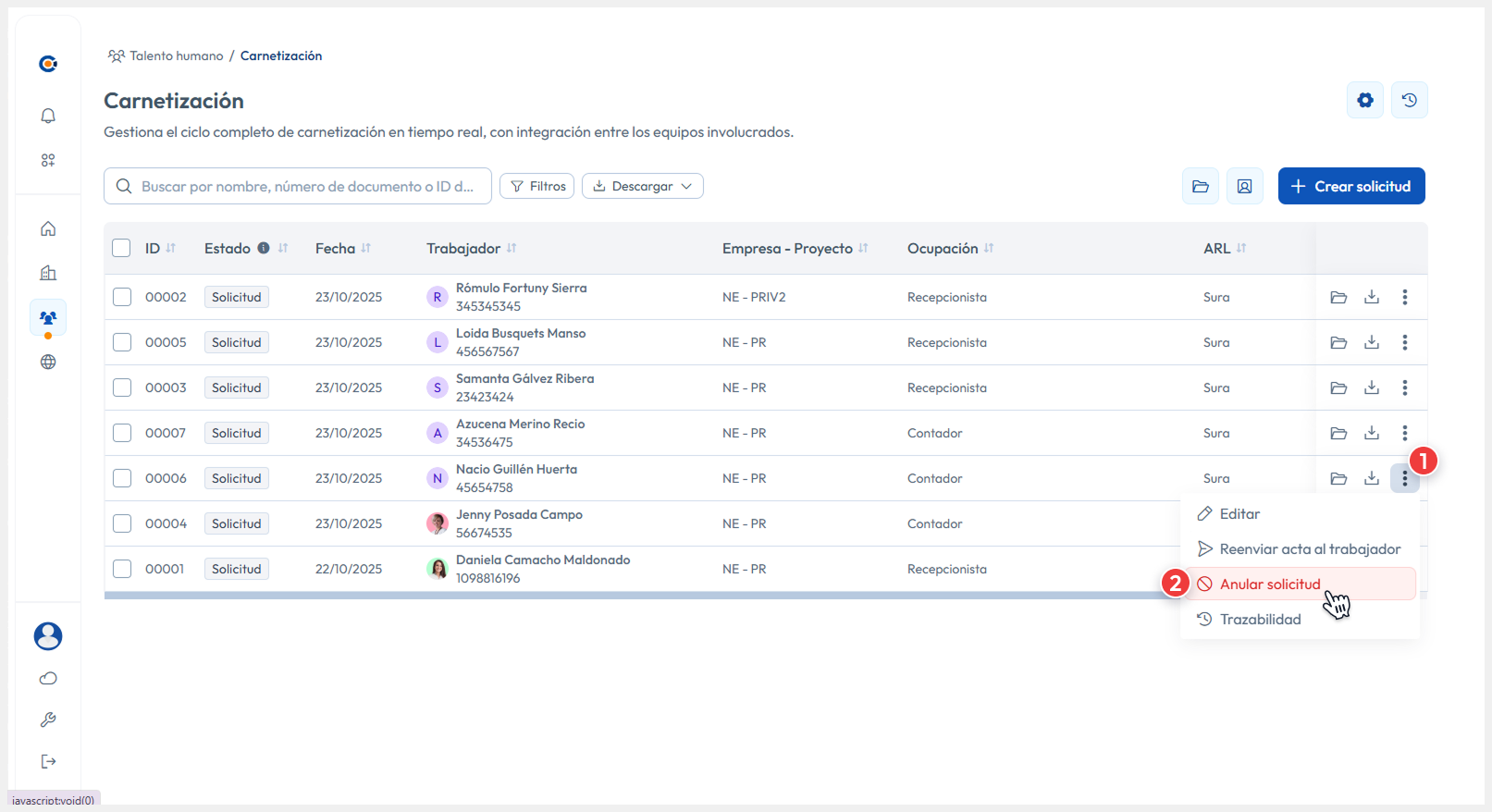This screenshot has height=812, width=1492.
Task: Open the Filtros button
Action: click(x=536, y=186)
